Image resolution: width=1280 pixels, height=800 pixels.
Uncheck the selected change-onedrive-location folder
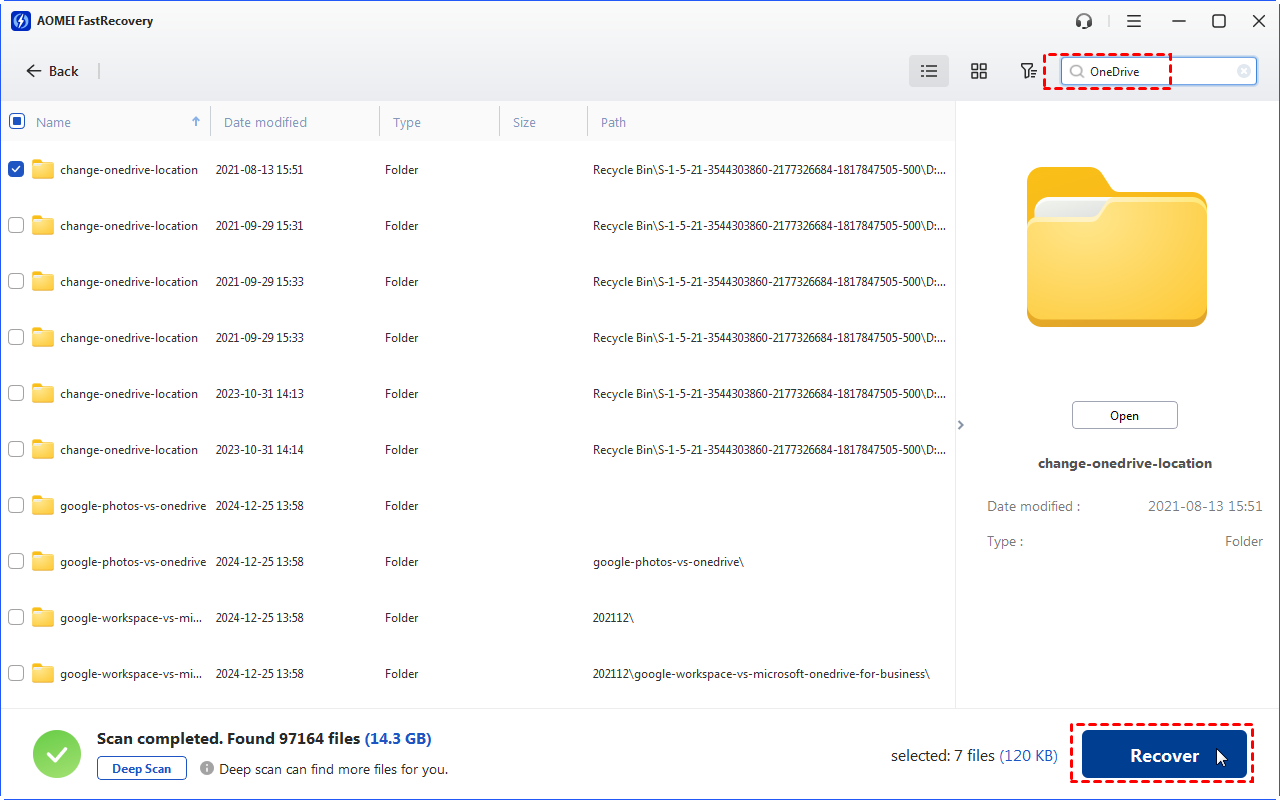(x=16, y=169)
